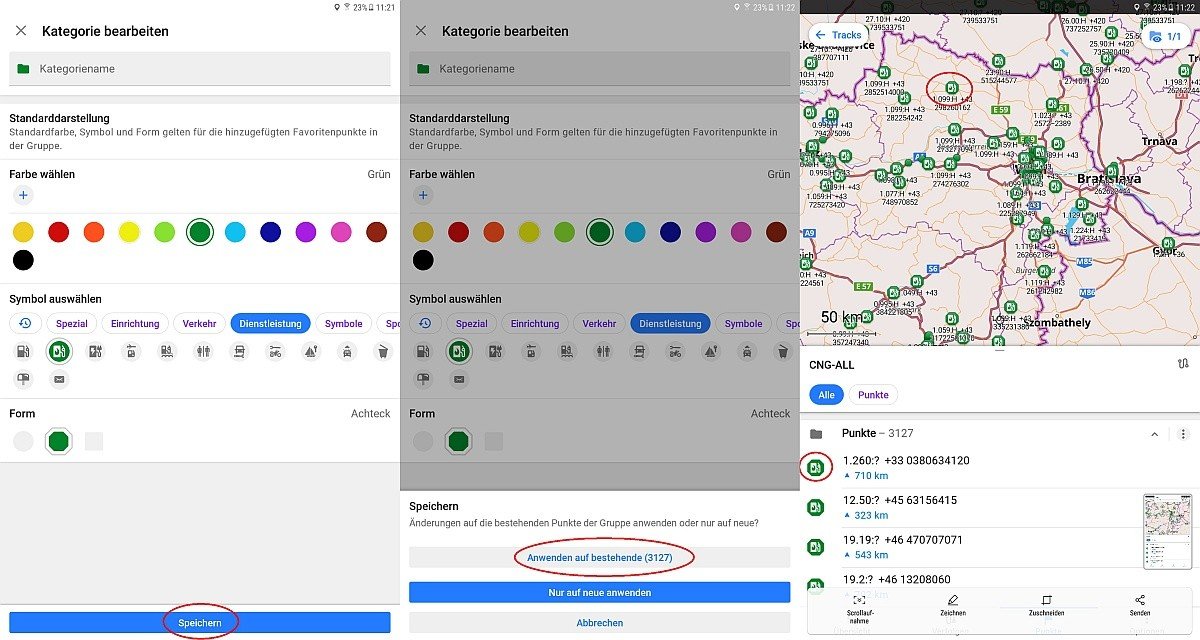This screenshot has height=640, width=1200.
Task: Click the folder icon next to Punkte – 3127
Action: click(x=816, y=434)
